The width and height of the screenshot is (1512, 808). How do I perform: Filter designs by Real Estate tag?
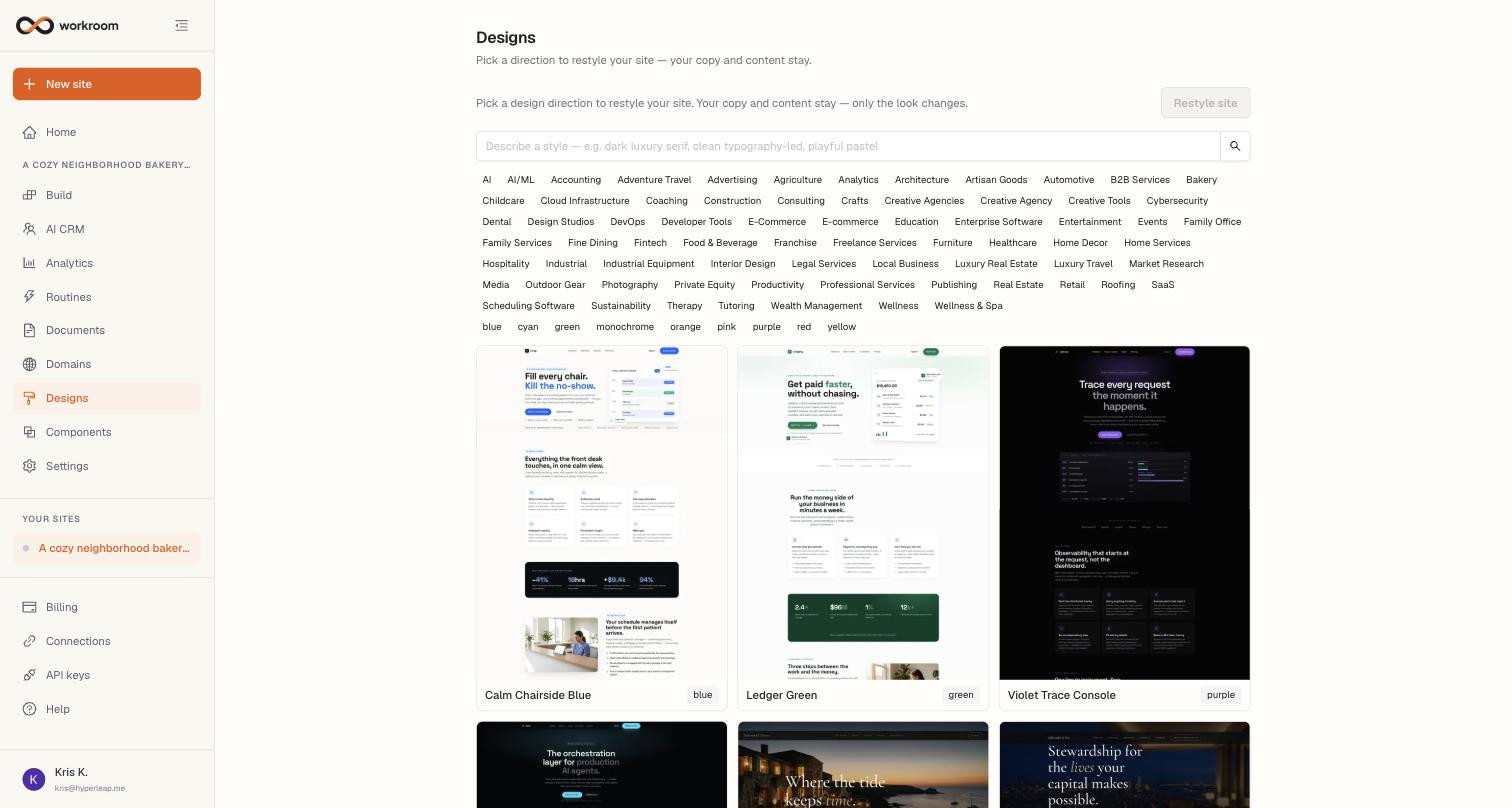(1018, 285)
